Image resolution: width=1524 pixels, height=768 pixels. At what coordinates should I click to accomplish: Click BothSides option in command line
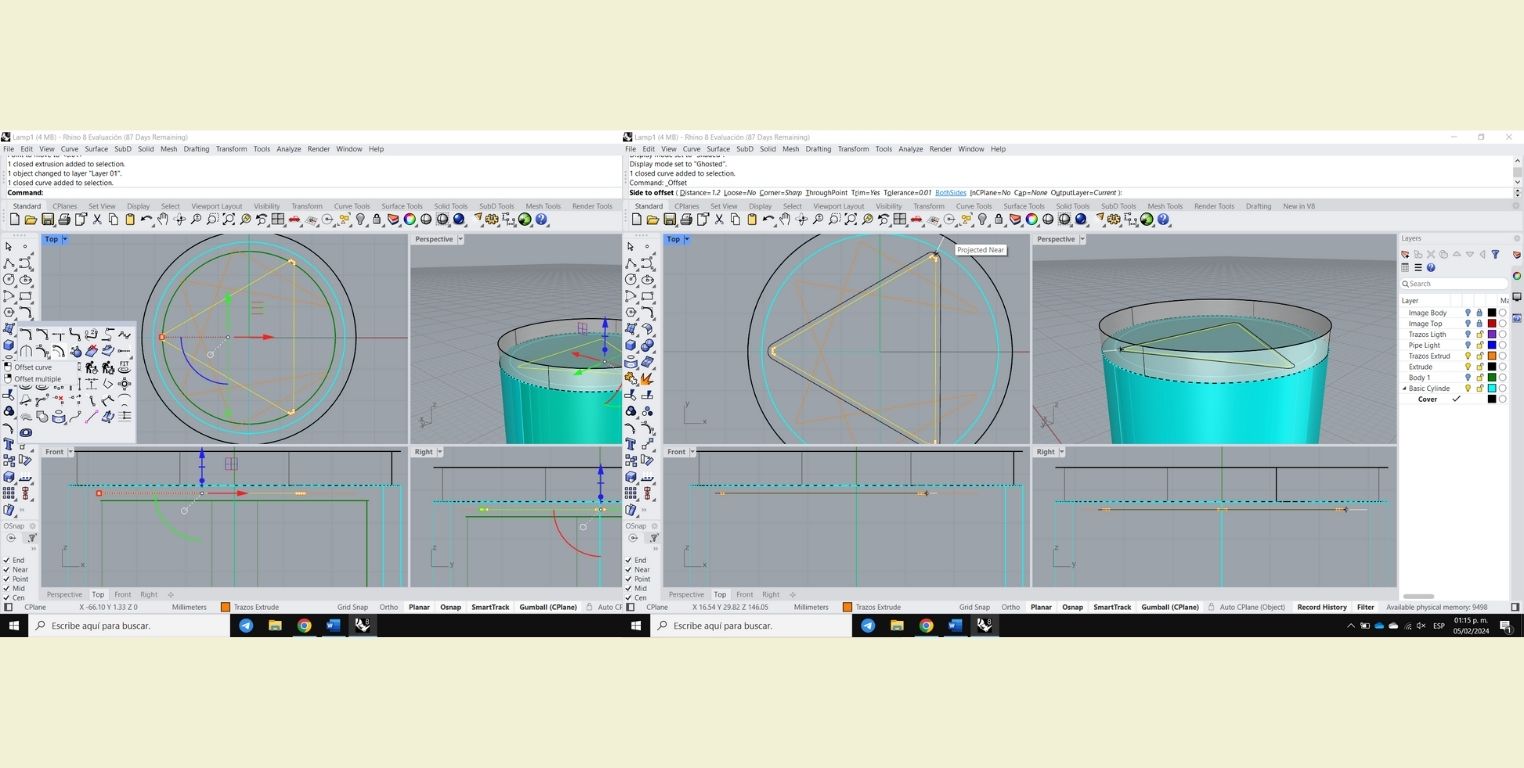pyautogui.click(x=951, y=192)
